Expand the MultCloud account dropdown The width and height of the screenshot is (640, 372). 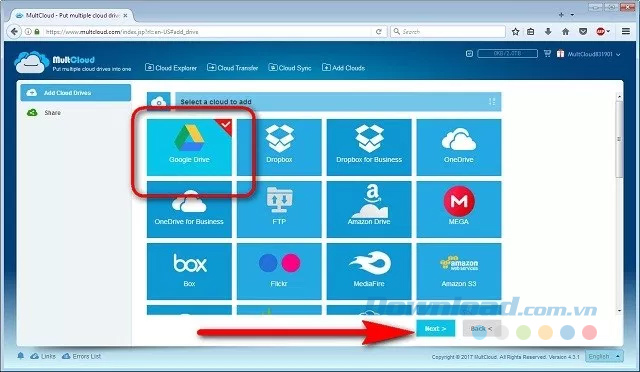(x=594, y=54)
